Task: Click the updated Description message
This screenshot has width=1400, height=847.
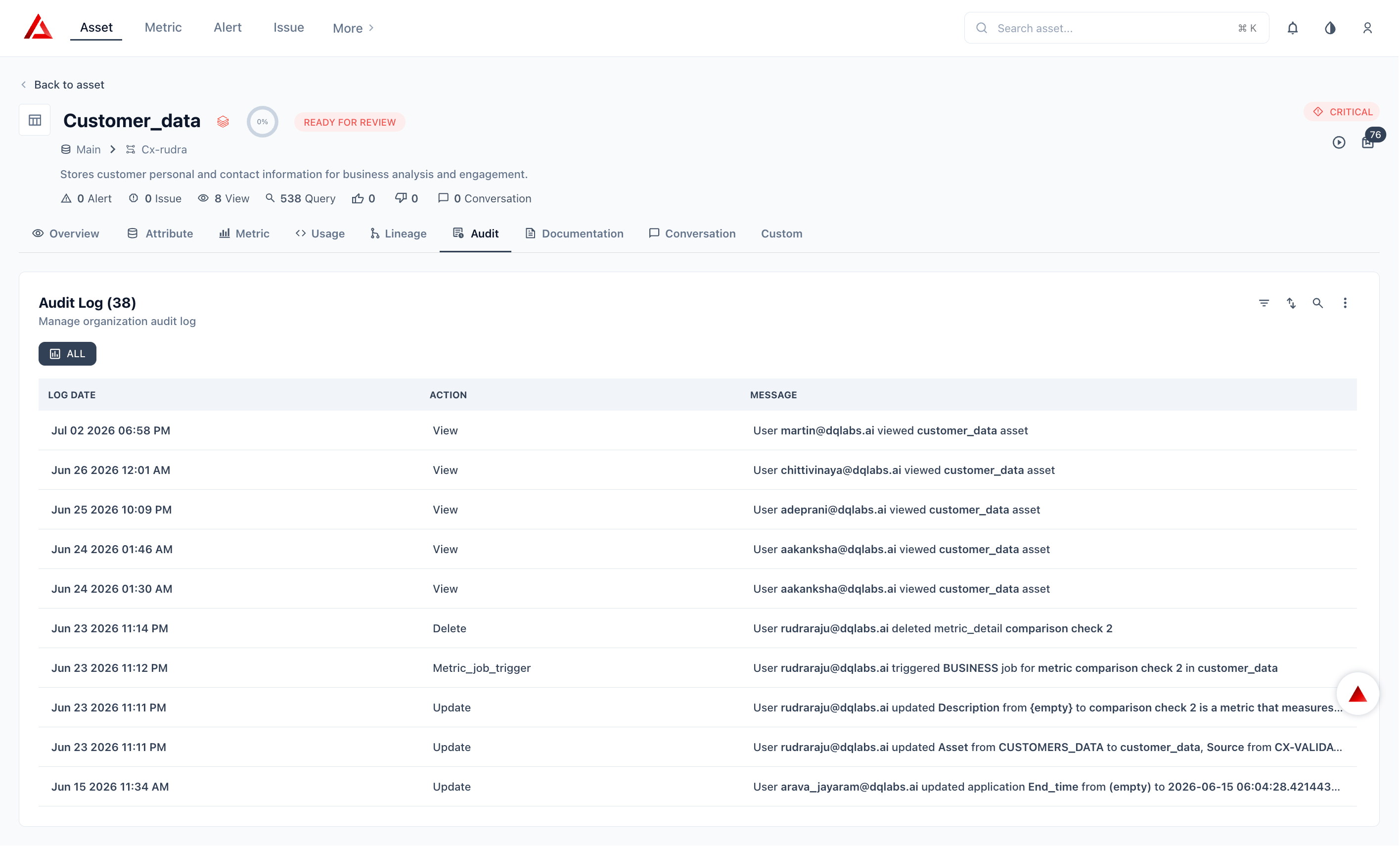Action: (1049, 708)
